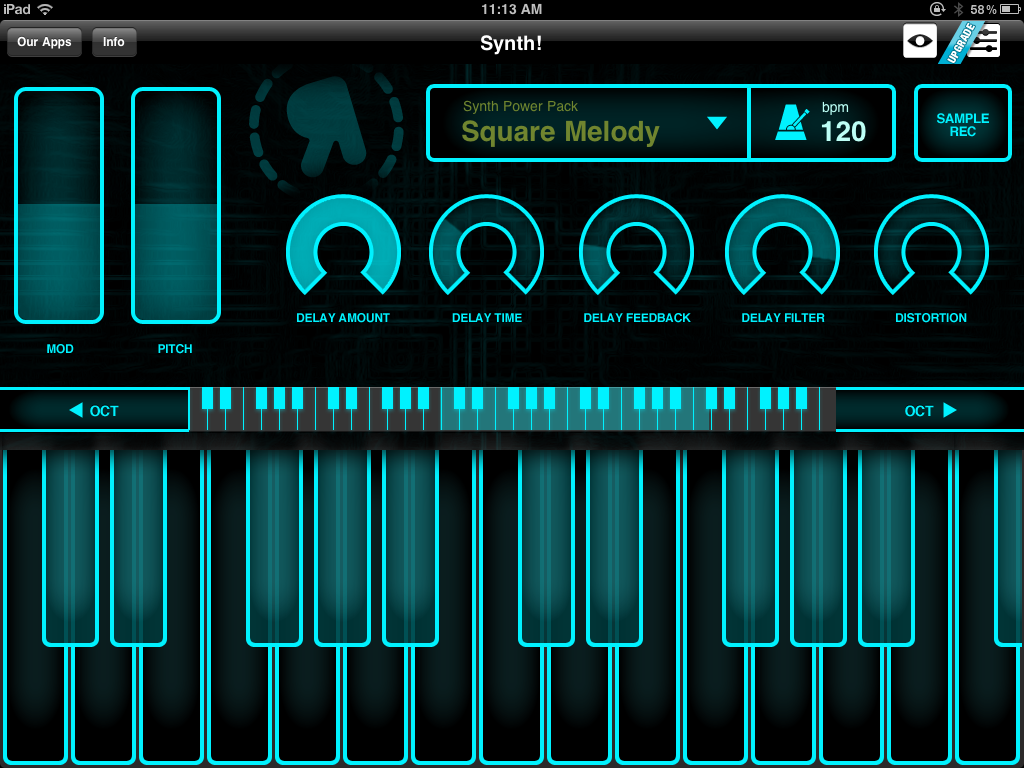Click the arrow logo in dashed circle

coord(326,129)
